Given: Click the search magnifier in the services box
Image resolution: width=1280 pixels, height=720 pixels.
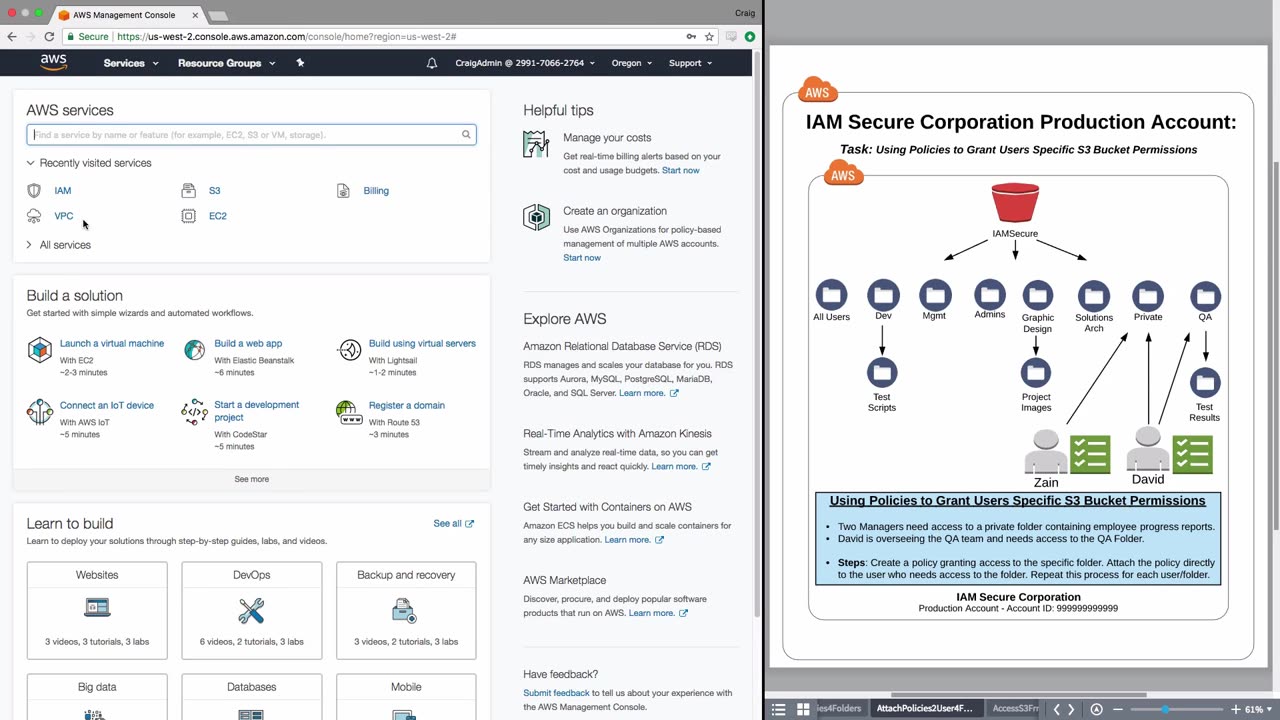Looking at the screenshot, I should click(466, 135).
